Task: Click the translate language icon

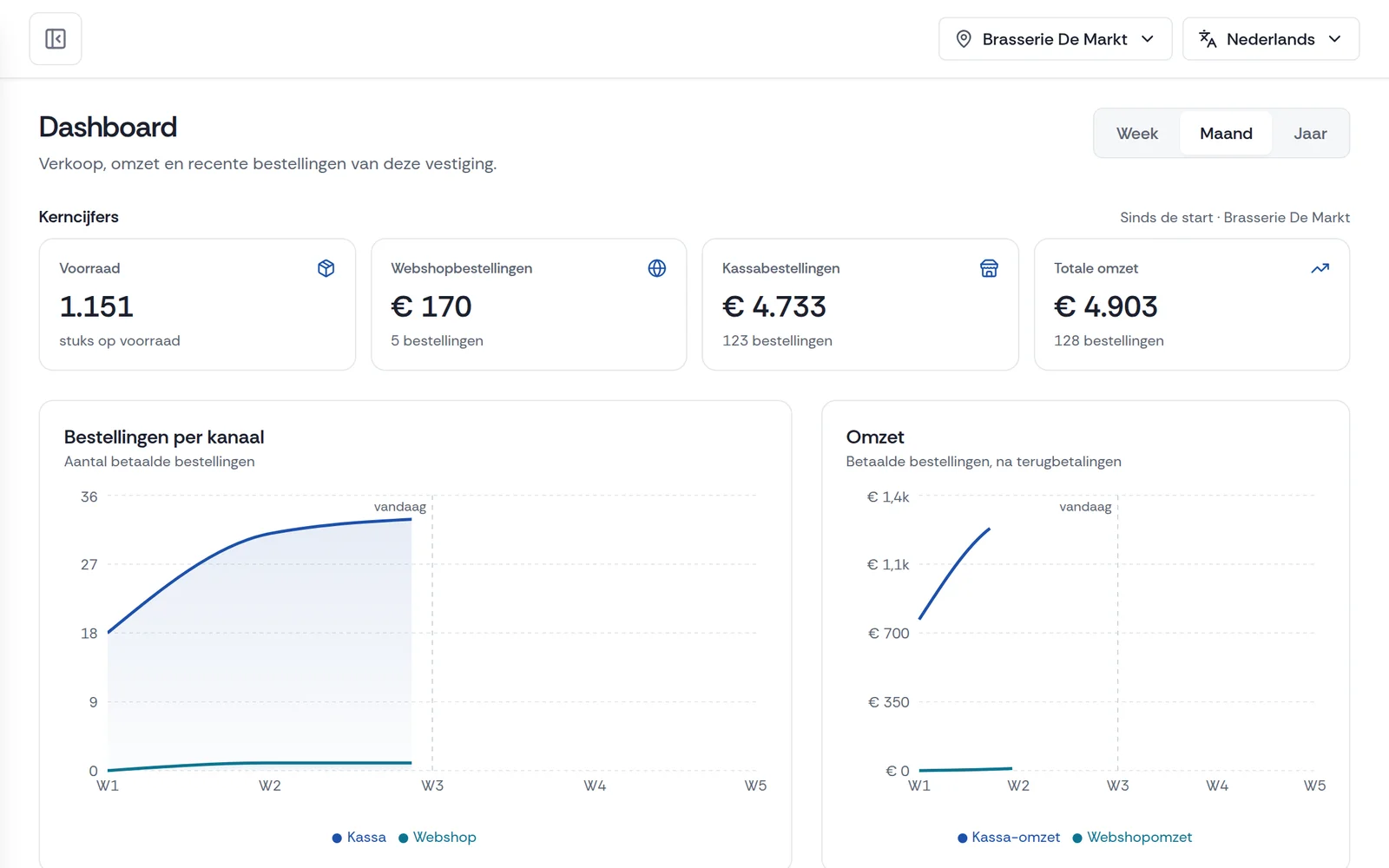Action: tap(1208, 39)
